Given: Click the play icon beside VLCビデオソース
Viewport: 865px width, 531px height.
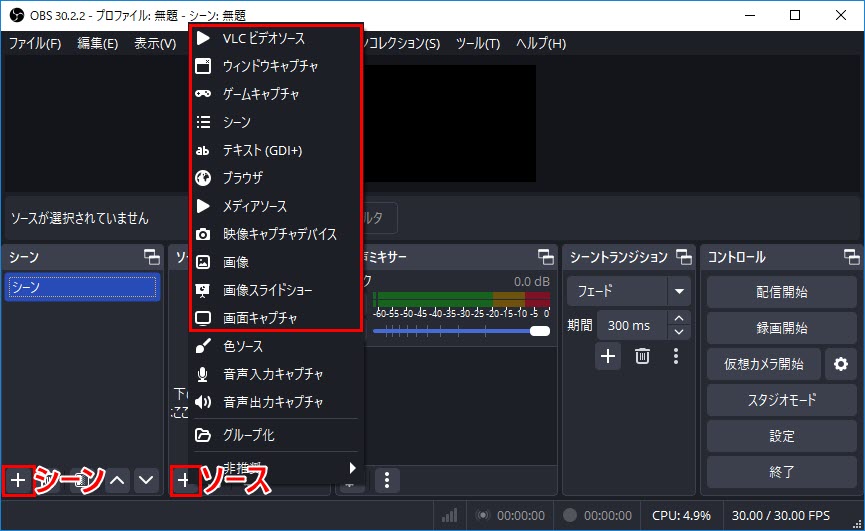Looking at the screenshot, I should click(203, 38).
